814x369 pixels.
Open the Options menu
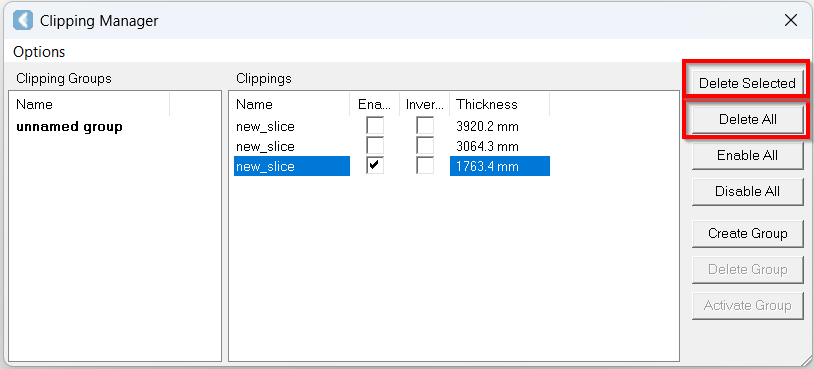39,52
